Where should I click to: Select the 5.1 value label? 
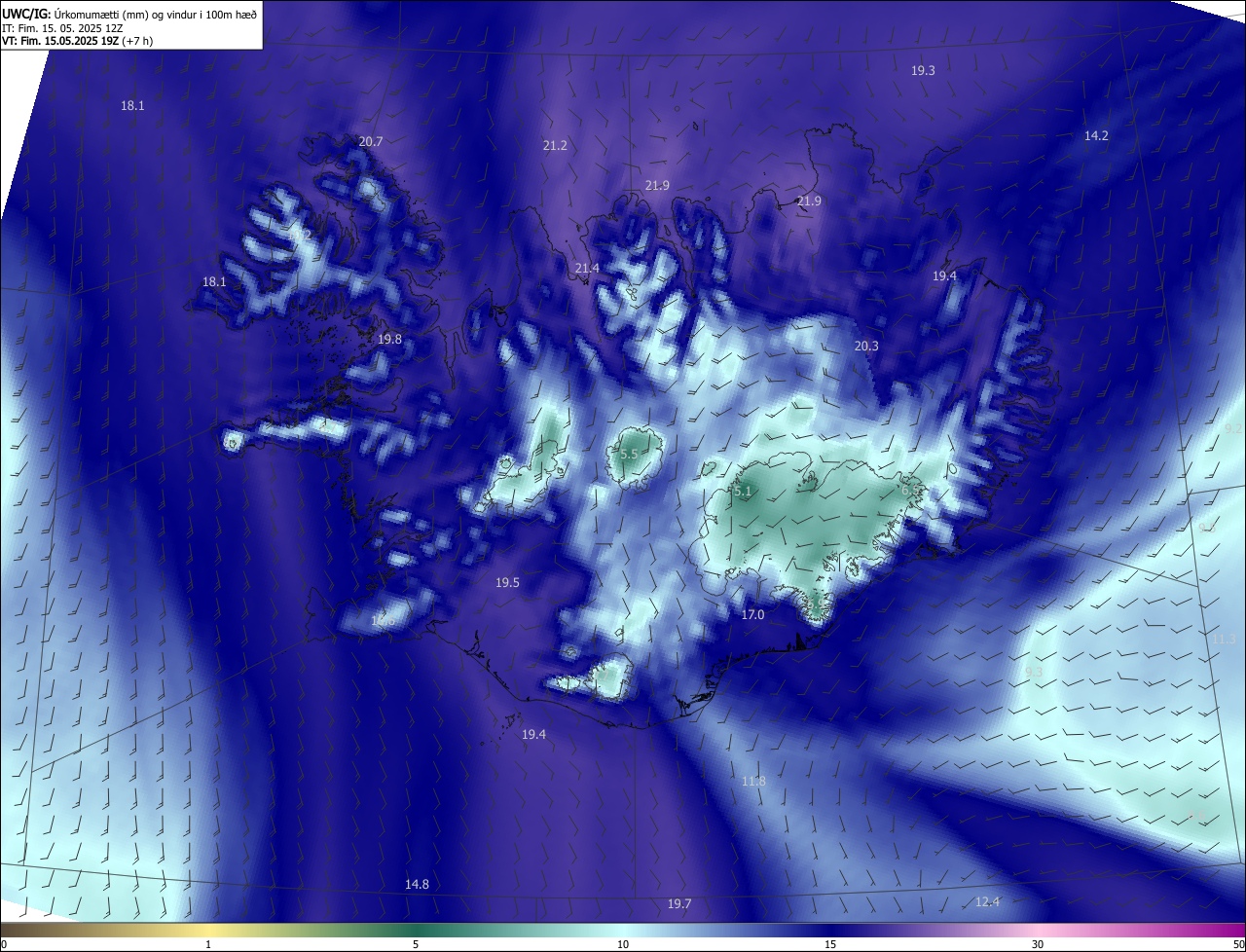743,492
